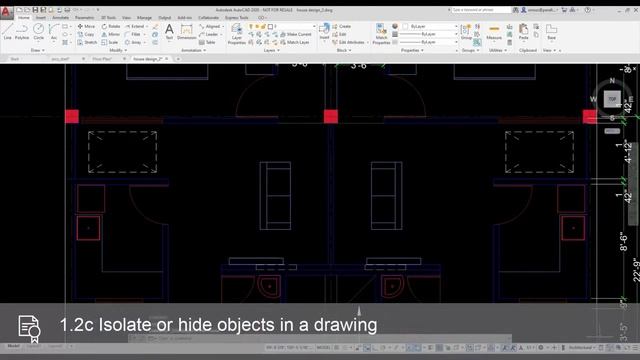Screen dimensions: 640x360
Task: Open the Output ribbon tab
Action: point(165,18)
